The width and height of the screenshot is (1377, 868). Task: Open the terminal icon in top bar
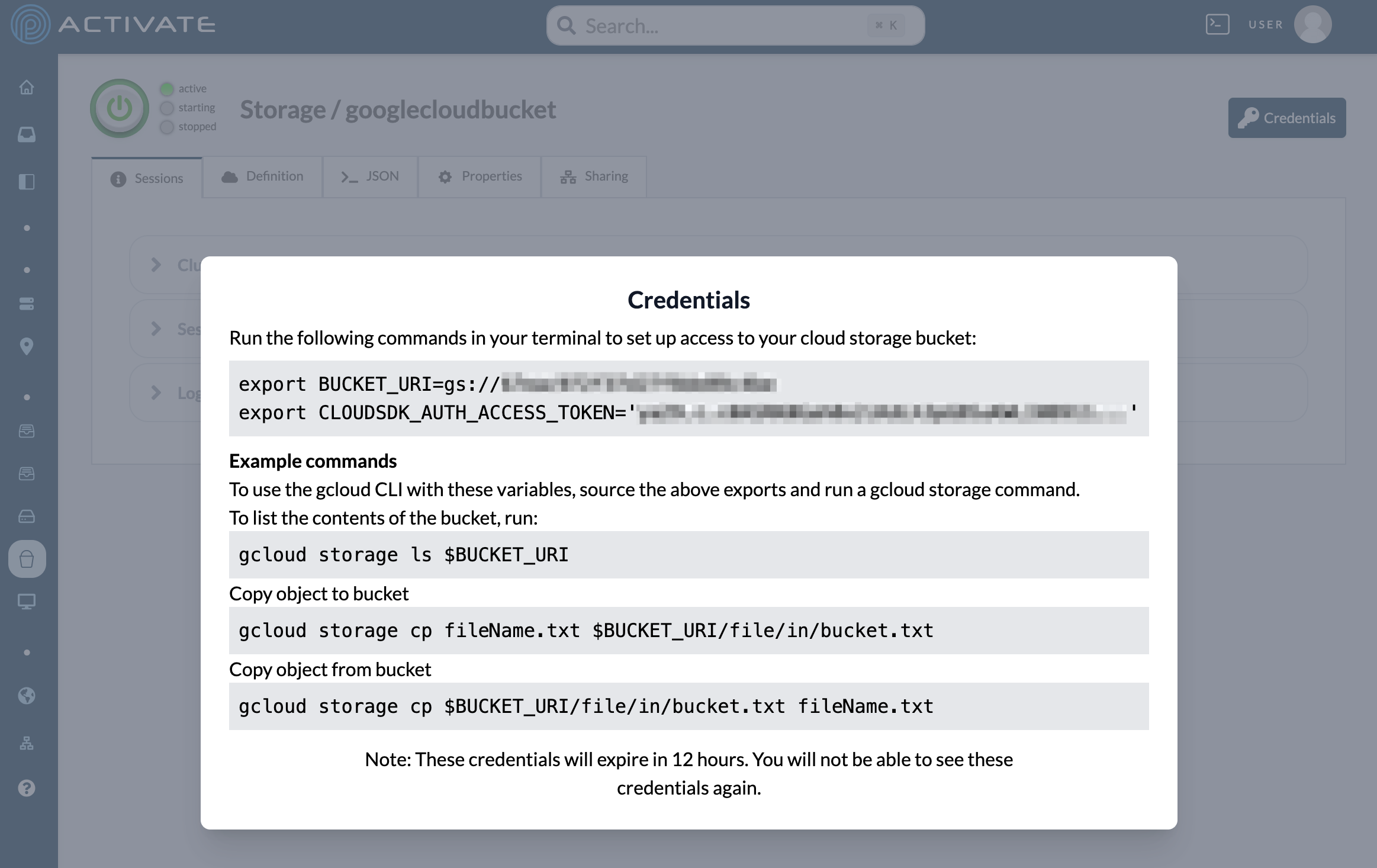1217,25
